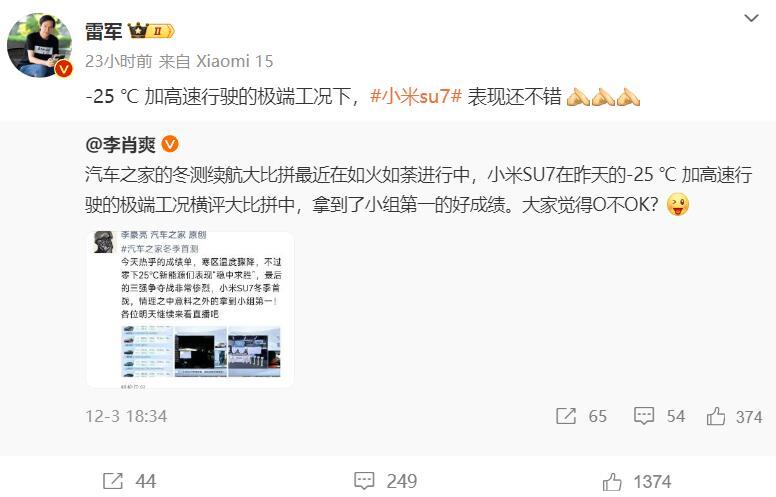Open @李肖爽 user profile
The height and width of the screenshot is (497, 776).
120,145
